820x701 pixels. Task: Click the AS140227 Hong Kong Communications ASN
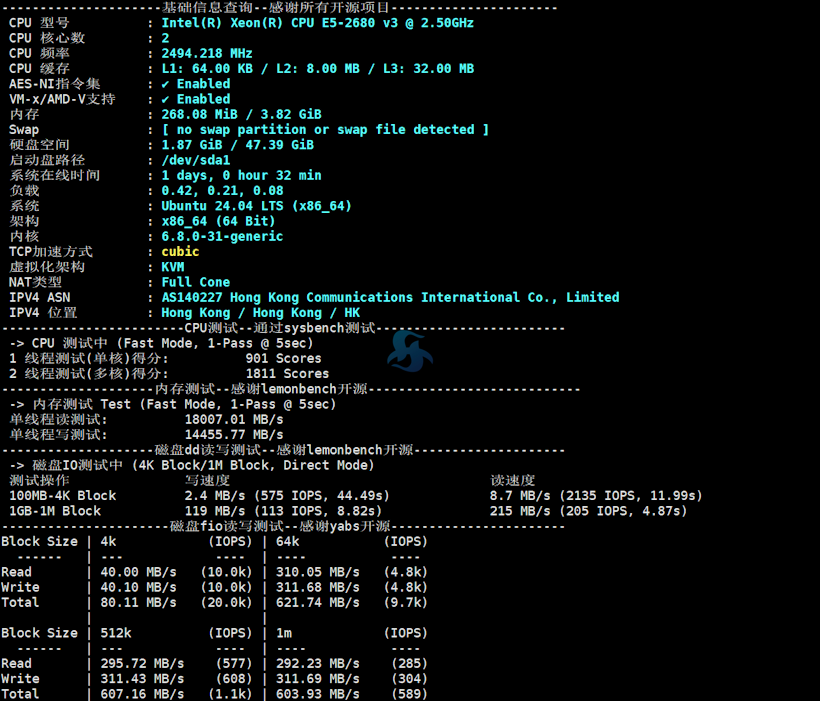coord(390,297)
